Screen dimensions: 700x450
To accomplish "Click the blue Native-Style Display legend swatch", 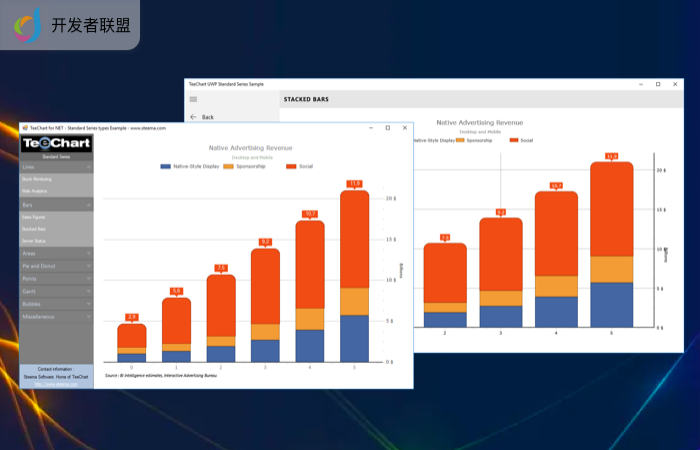I will [165, 166].
